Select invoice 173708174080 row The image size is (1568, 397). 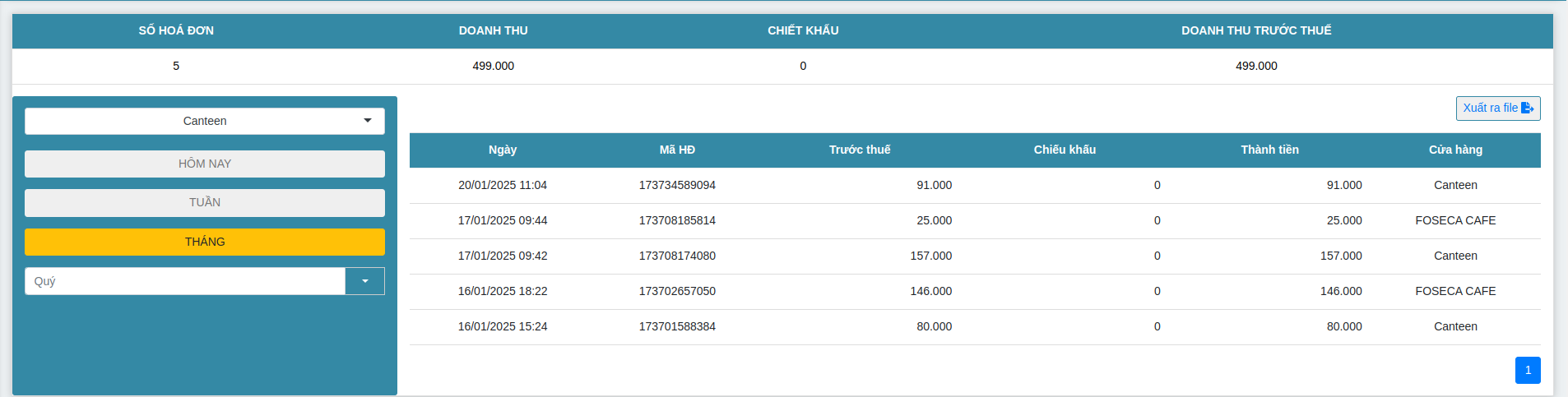[x=677, y=256]
